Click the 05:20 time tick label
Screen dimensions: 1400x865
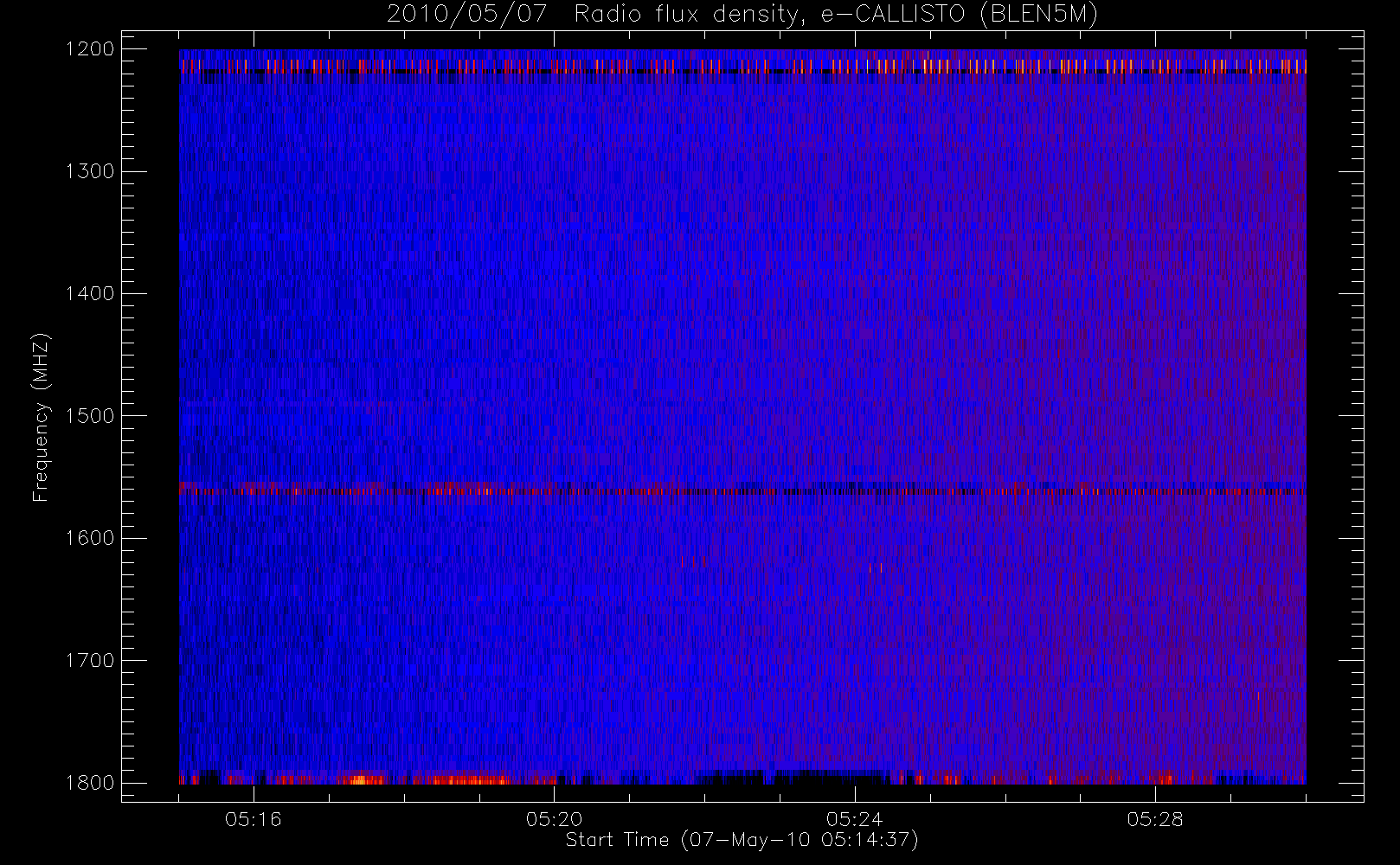(x=554, y=819)
